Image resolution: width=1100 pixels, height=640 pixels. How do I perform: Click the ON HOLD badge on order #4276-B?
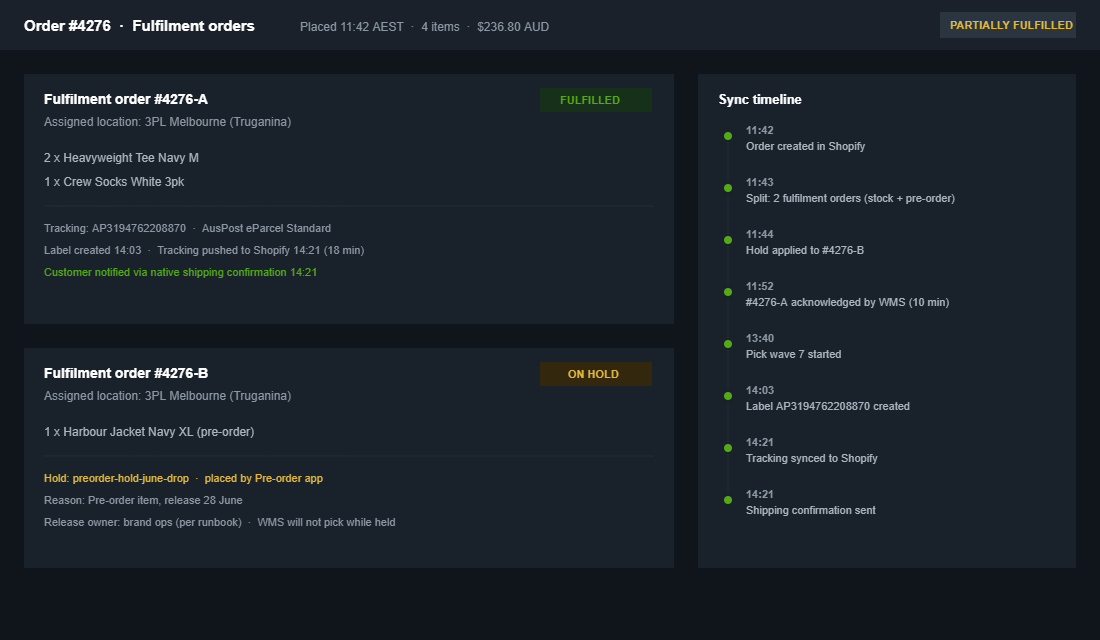596,374
